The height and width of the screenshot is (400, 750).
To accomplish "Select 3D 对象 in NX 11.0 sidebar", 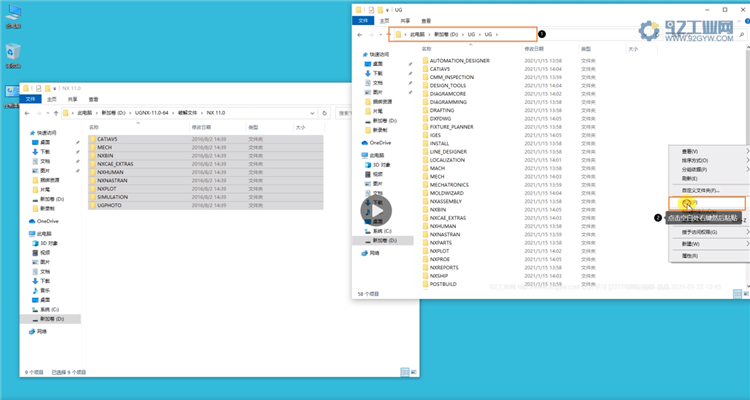I will [x=45, y=243].
